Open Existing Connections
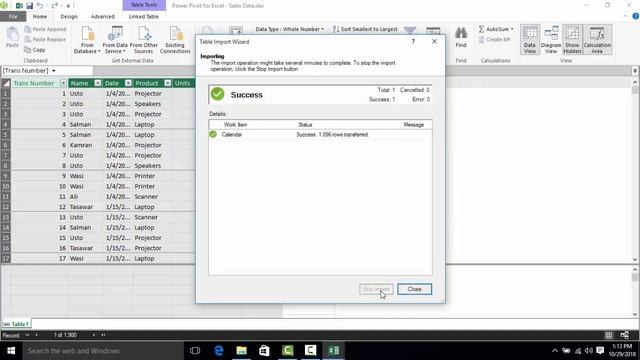The height and width of the screenshot is (360, 640). click(175, 40)
